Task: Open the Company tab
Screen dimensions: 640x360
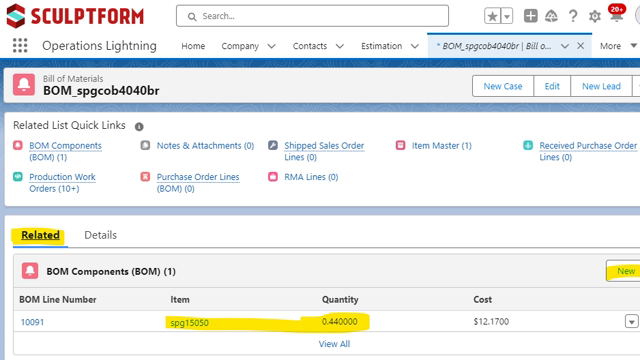Action: tap(240, 46)
